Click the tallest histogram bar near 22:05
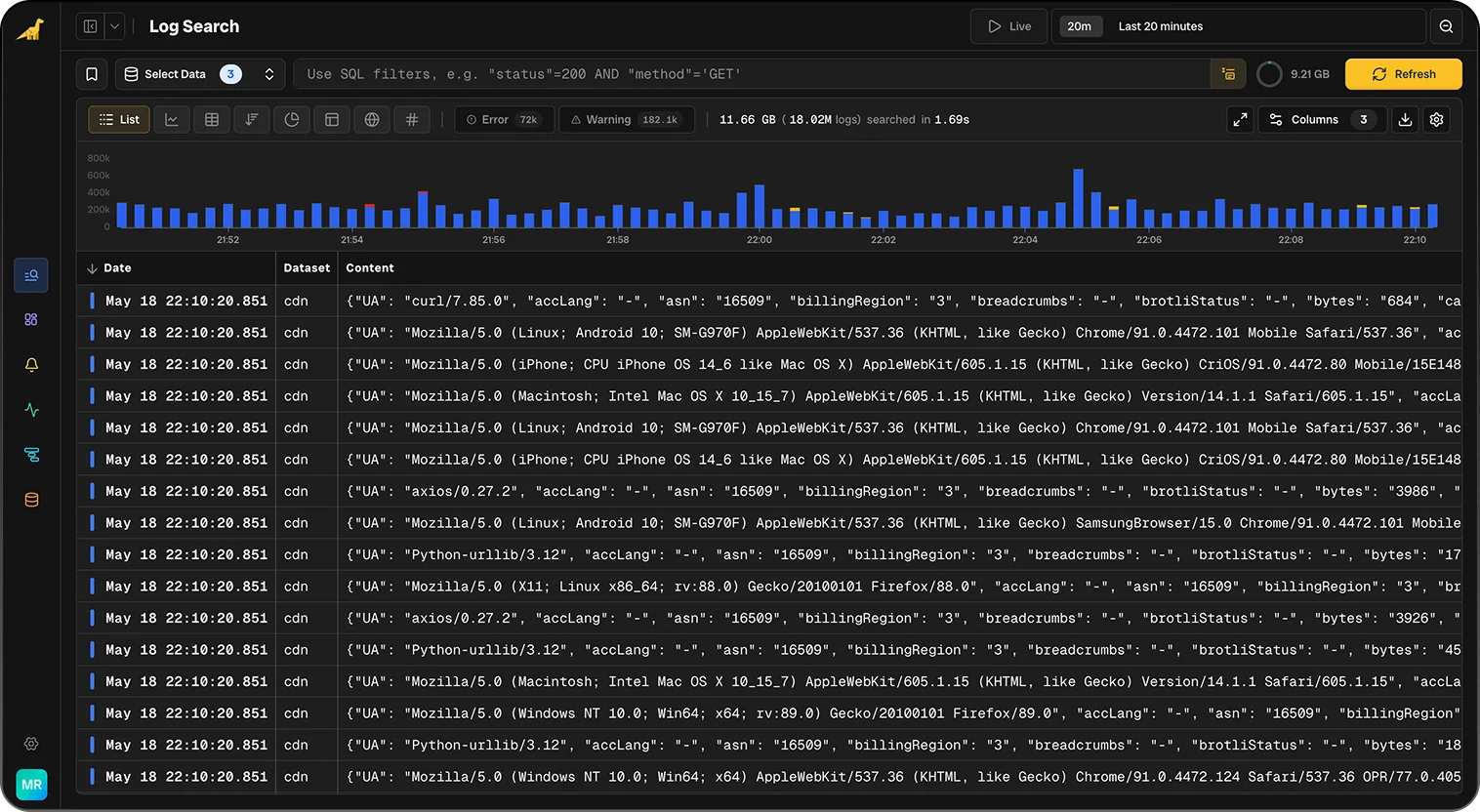 coord(1079,198)
